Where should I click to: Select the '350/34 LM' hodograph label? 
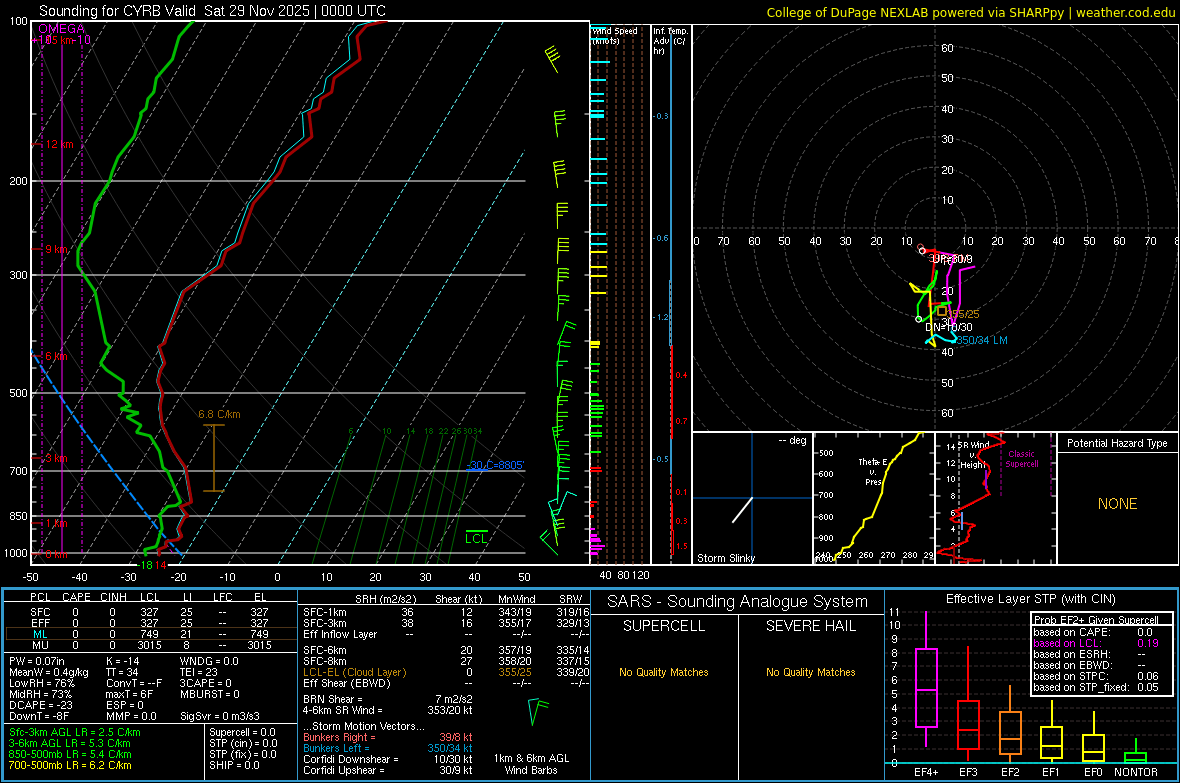coord(981,340)
